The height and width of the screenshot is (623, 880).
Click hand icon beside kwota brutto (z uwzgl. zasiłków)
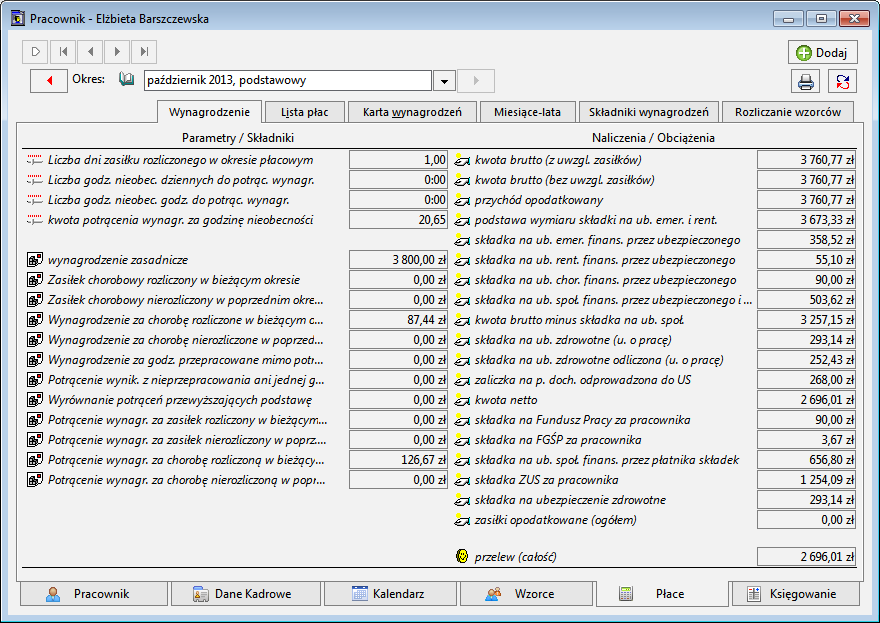(461, 160)
